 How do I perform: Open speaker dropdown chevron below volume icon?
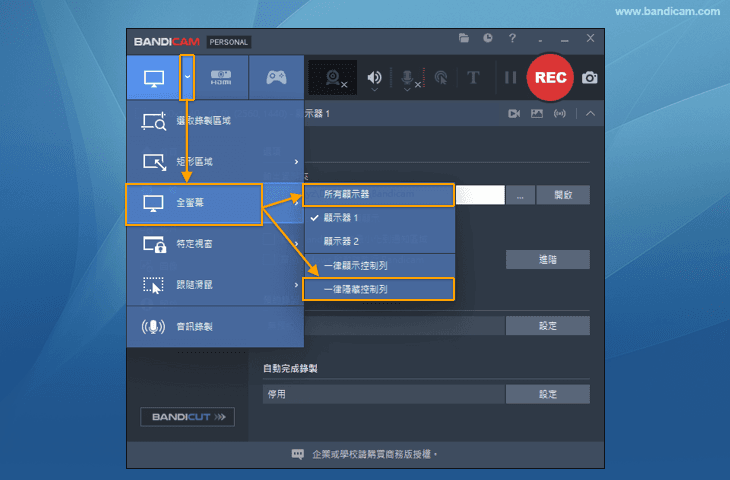click(374, 89)
